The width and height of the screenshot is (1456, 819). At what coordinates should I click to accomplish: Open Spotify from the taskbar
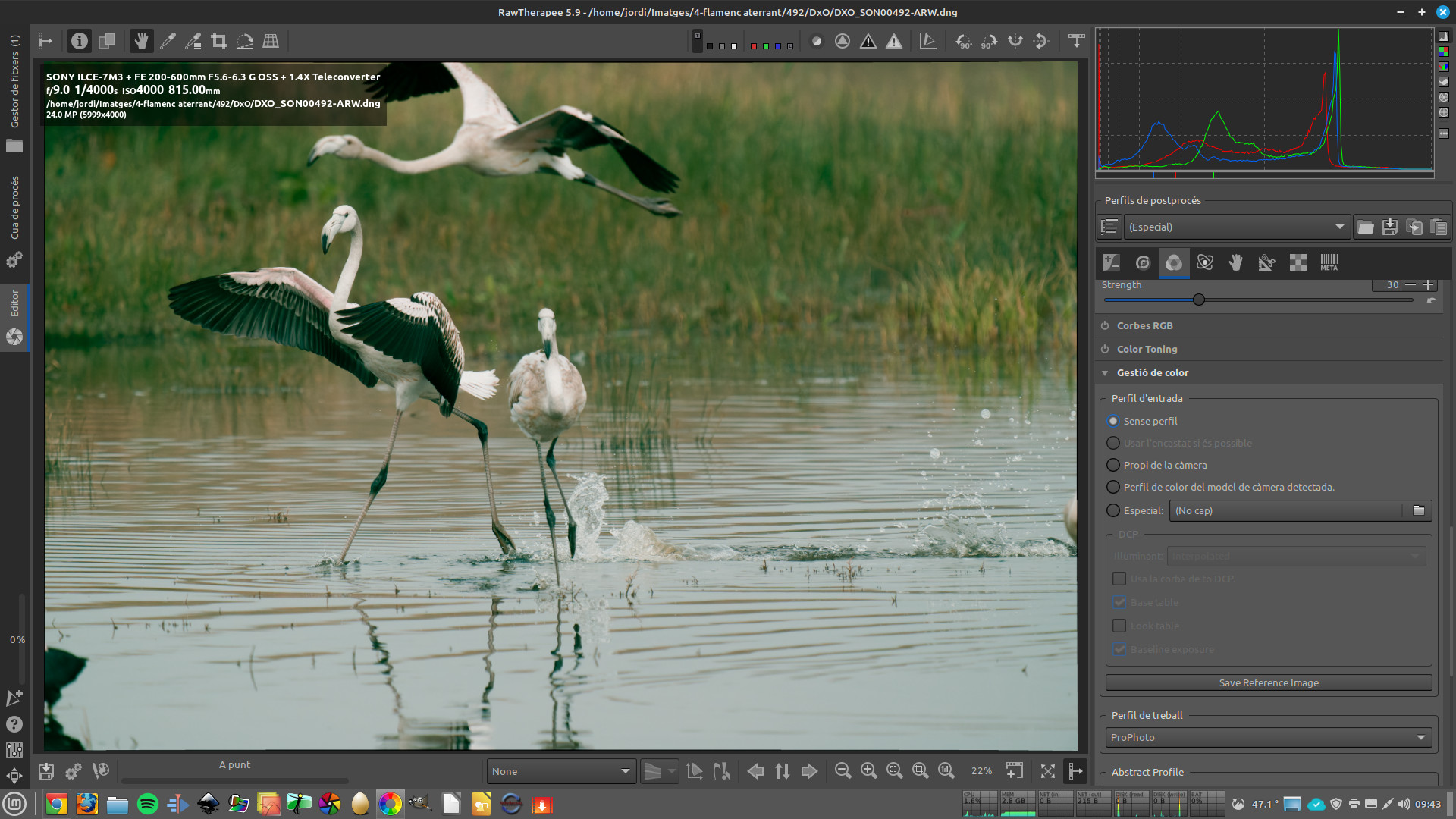(x=148, y=803)
